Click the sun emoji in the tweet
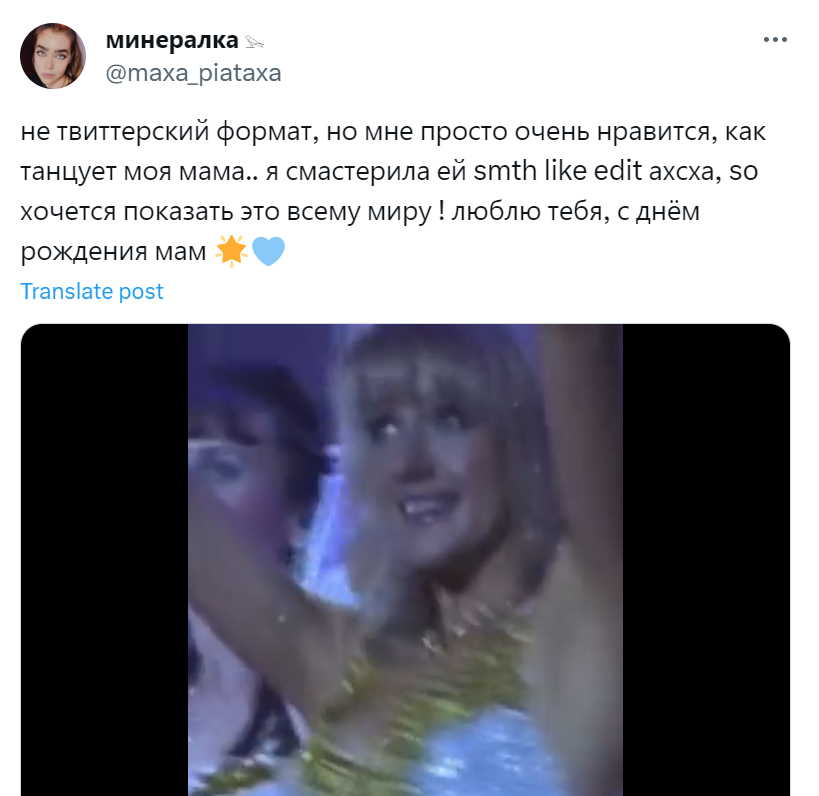819x796 pixels. coord(231,251)
